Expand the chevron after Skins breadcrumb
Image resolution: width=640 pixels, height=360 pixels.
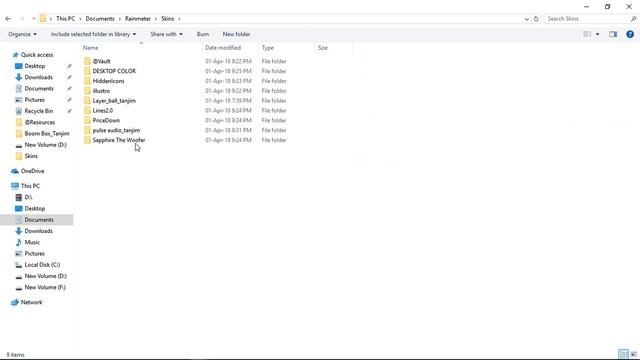(179, 19)
